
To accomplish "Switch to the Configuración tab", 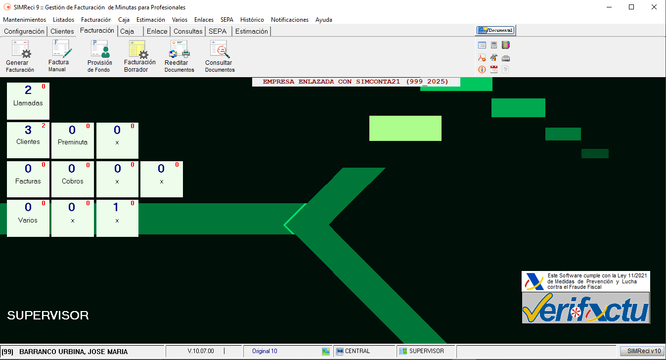I will [24, 31].
